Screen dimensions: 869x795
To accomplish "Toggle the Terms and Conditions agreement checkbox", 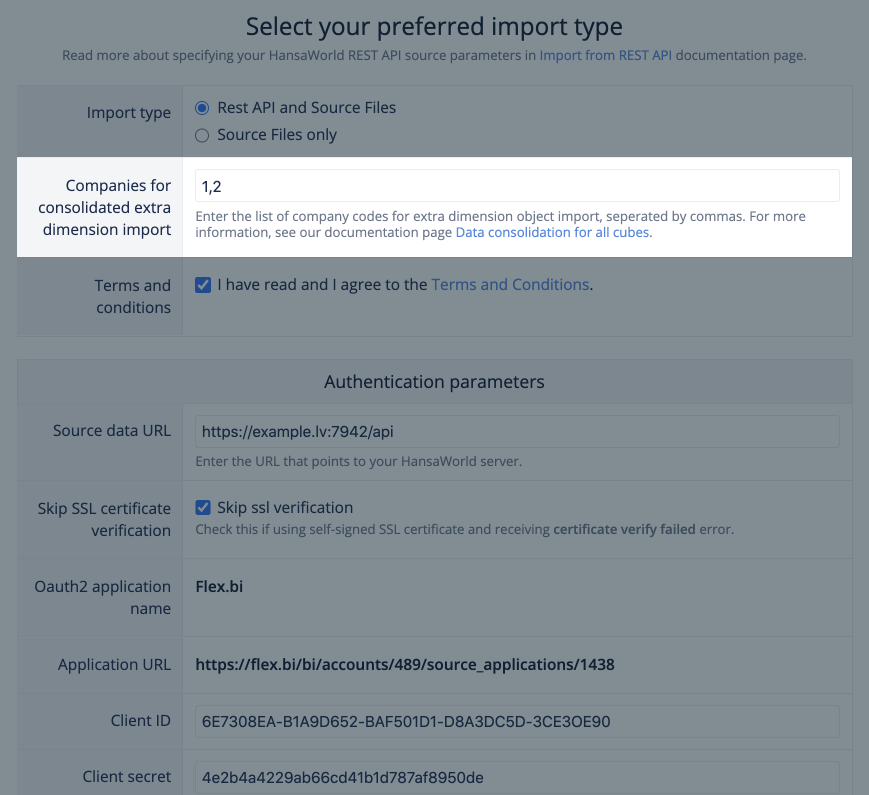I will pos(203,285).
